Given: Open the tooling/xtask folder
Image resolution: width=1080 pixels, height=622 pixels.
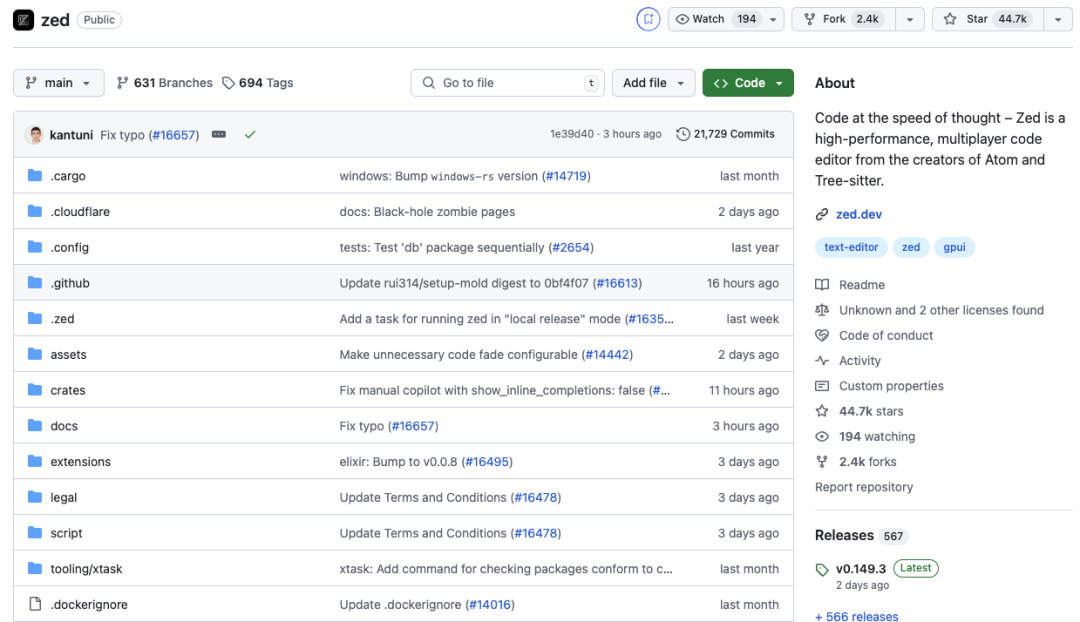Looking at the screenshot, I should click(x=86, y=569).
